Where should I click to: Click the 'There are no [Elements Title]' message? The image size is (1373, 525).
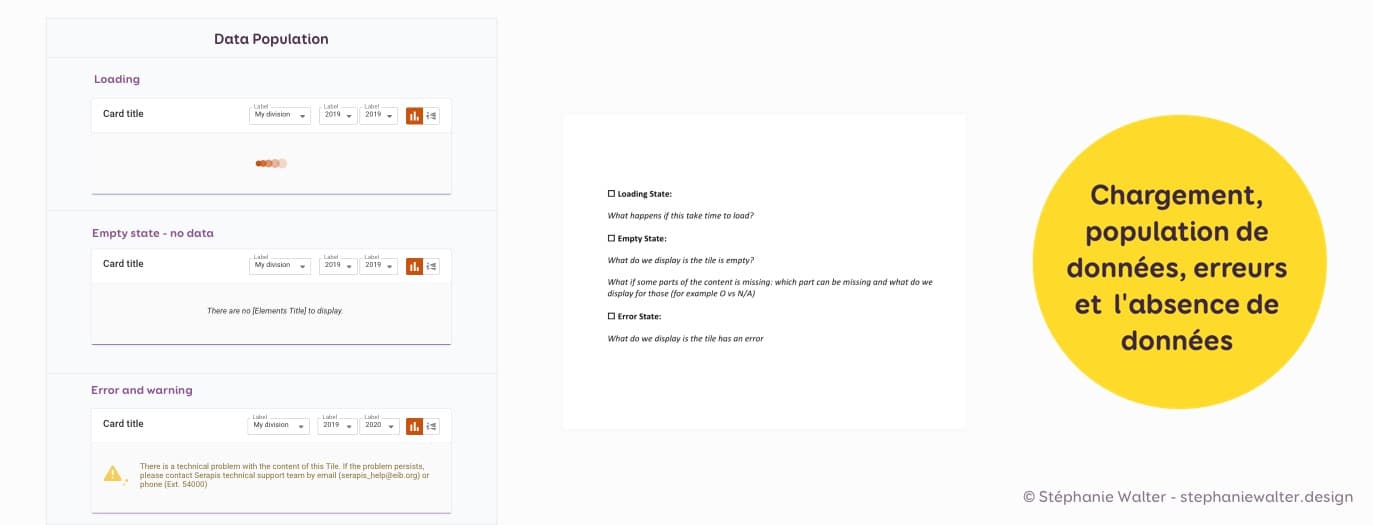pos(274,311)
